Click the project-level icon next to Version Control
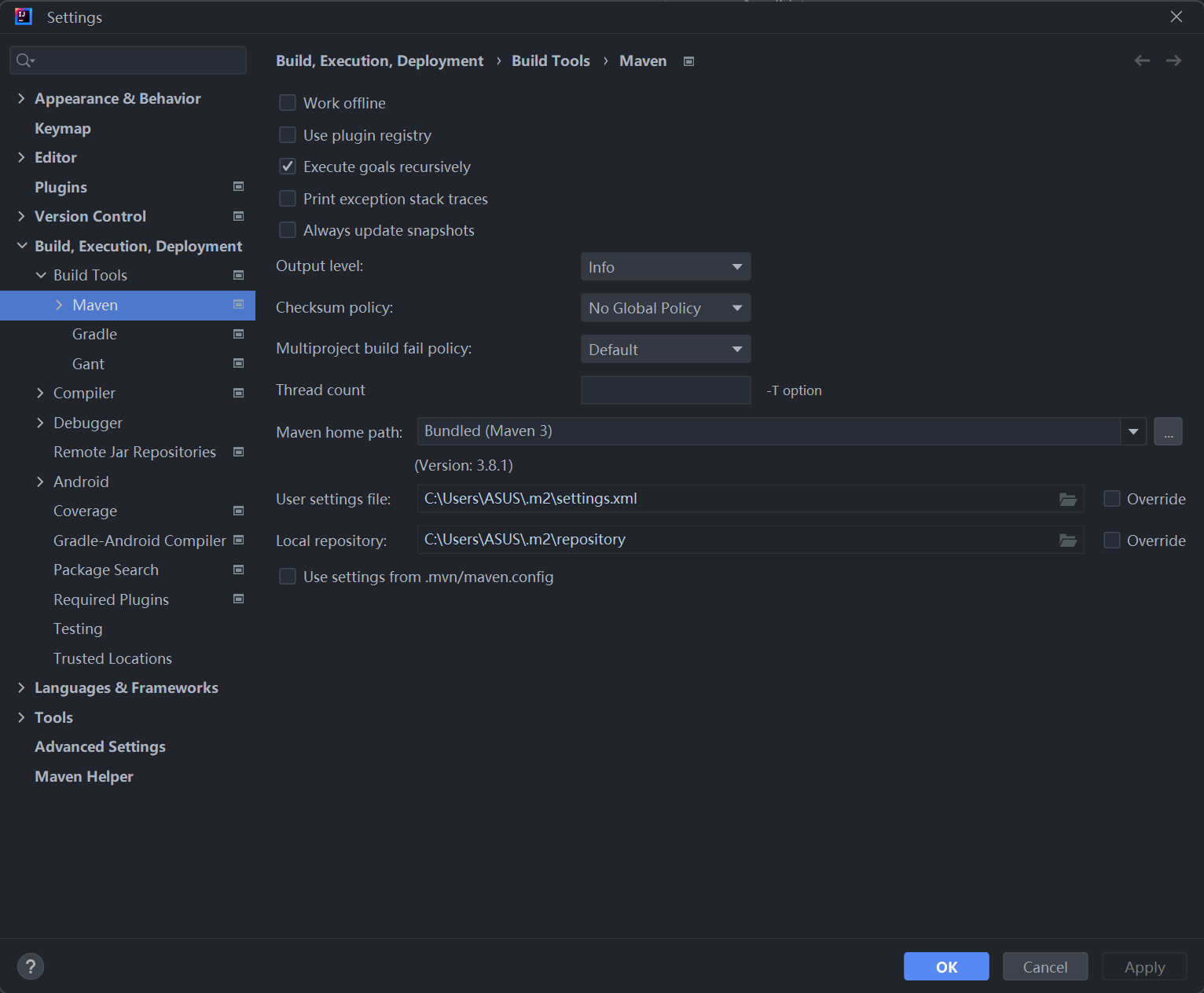 click(239, 216)
